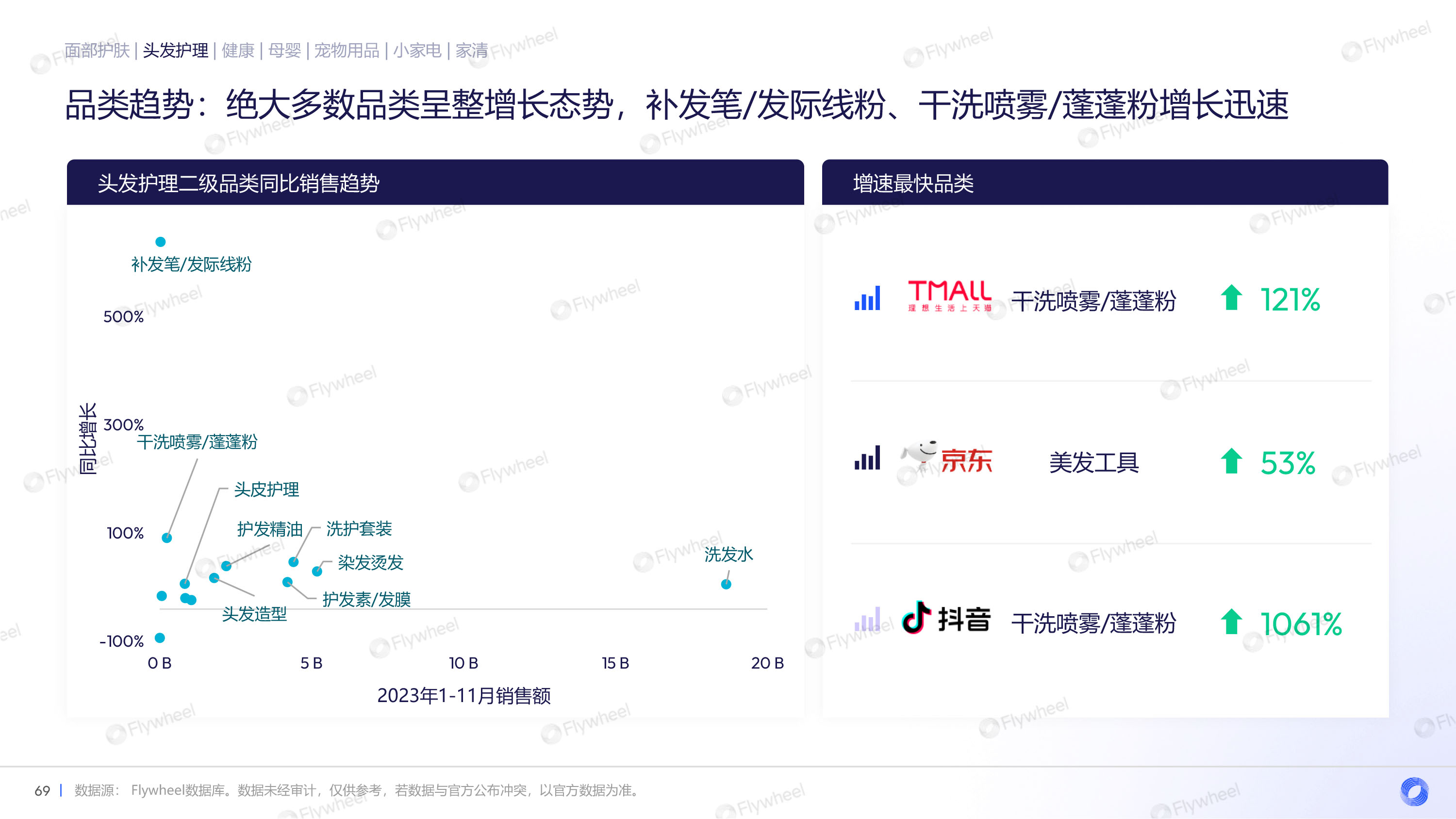
Task: Click the Flywheel logo in bottom corner
Action: point(1414,791)
